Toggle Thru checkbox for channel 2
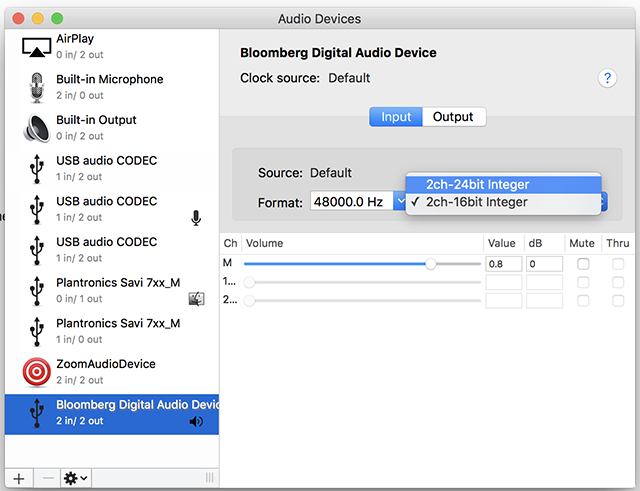Image resolution: width=640 pixels, height=491 pixels. pos(618,301)
